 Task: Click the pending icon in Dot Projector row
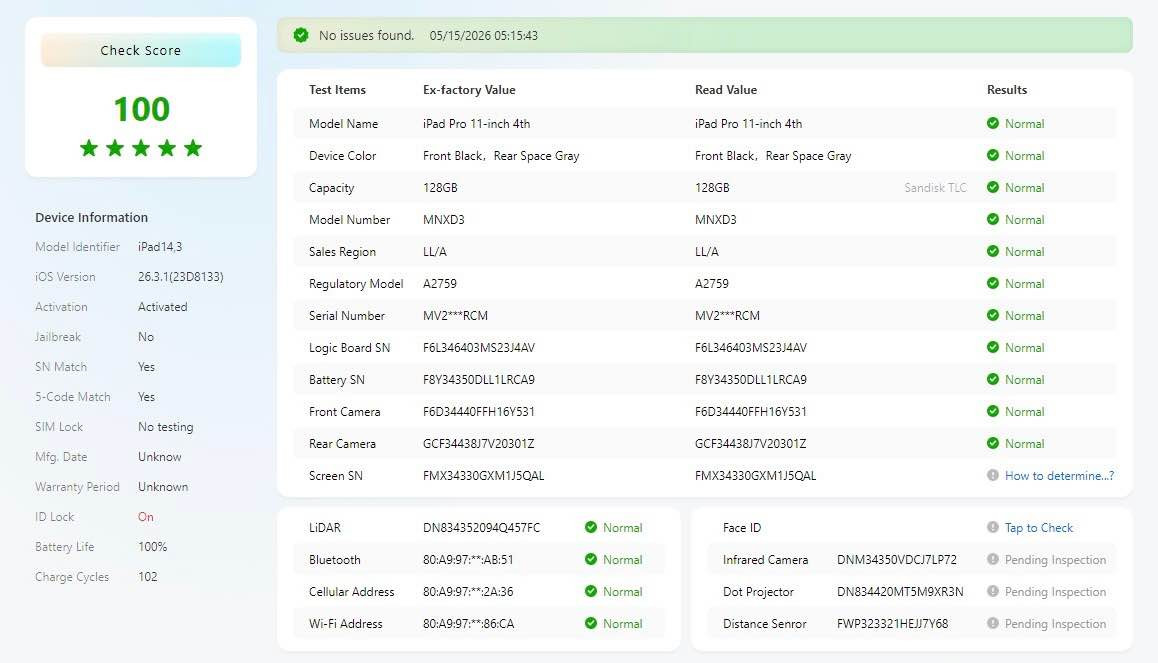coord(993,591)
